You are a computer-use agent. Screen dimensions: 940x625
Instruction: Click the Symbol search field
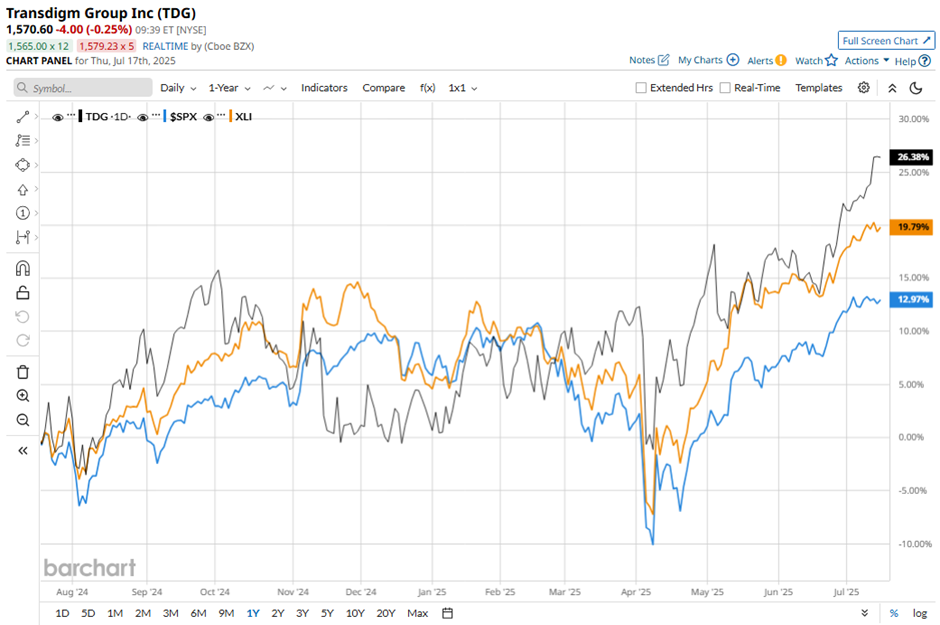pyautogui.click(x=83, y=87)
